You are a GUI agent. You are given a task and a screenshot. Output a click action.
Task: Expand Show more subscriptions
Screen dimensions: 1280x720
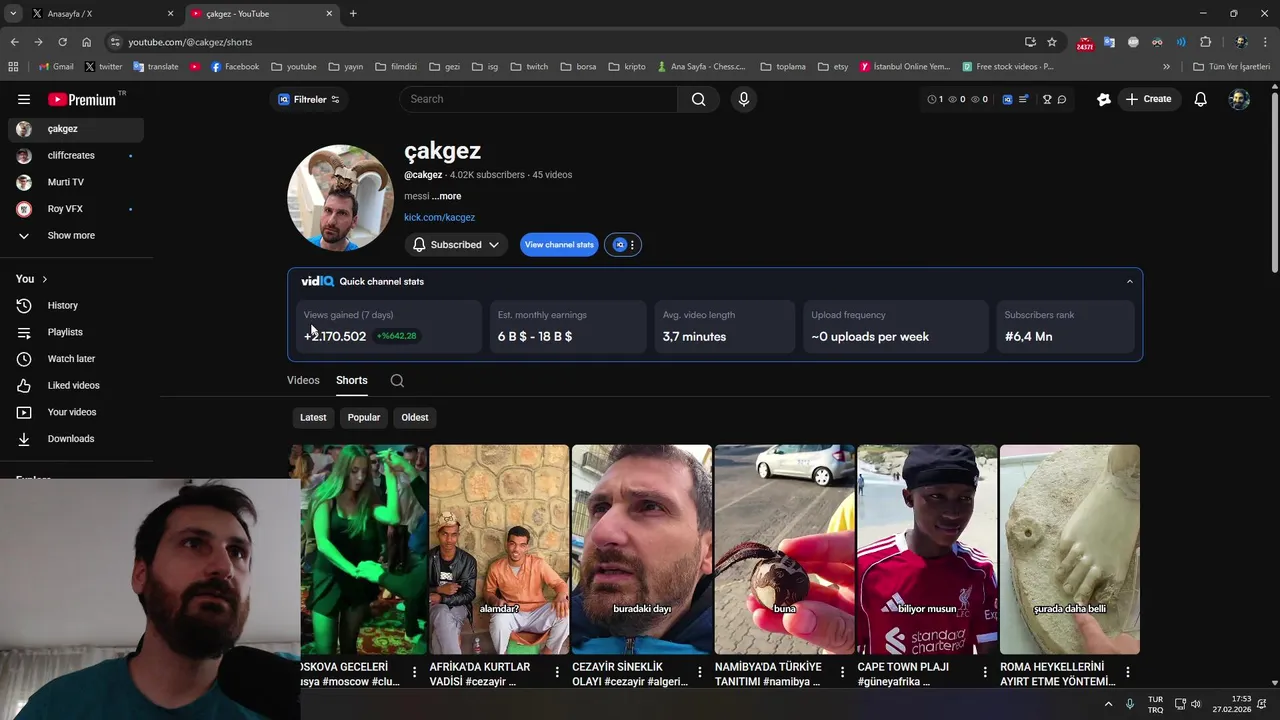pos(76,236)
